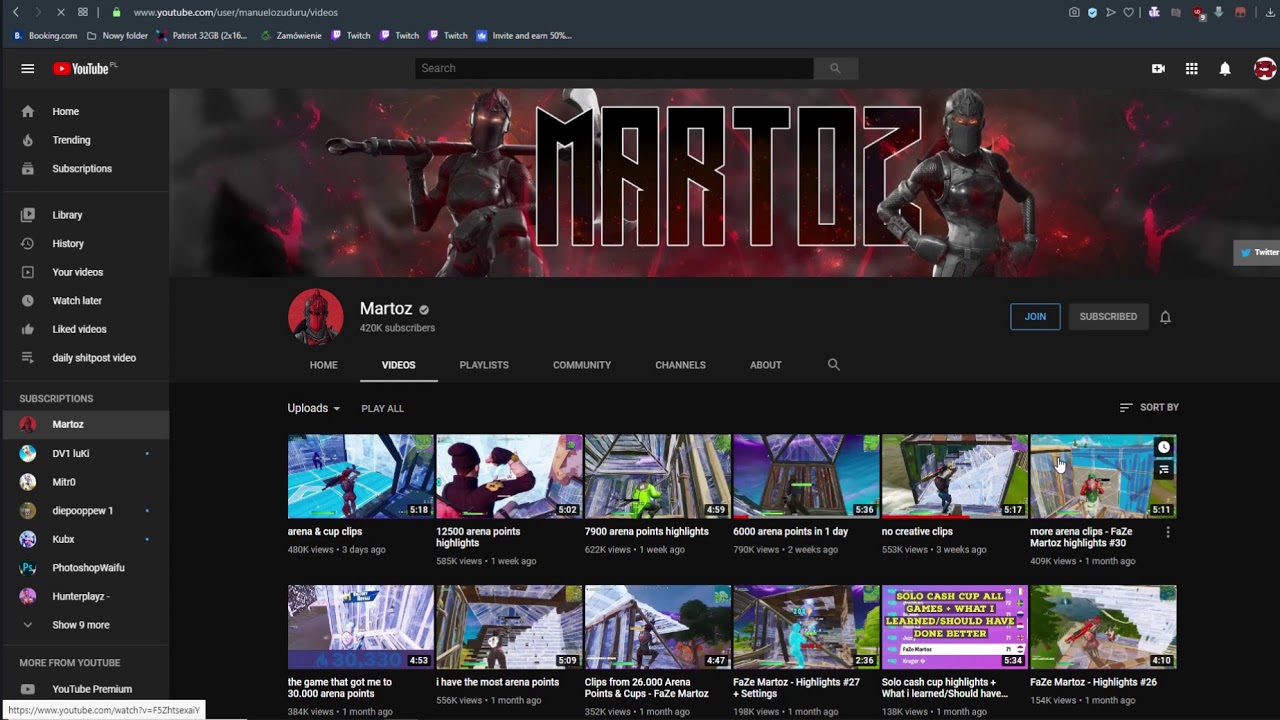Open 12500 arena points highlights thumbnail
Viewport: 1280px width, 720px height.
(509, 476)
